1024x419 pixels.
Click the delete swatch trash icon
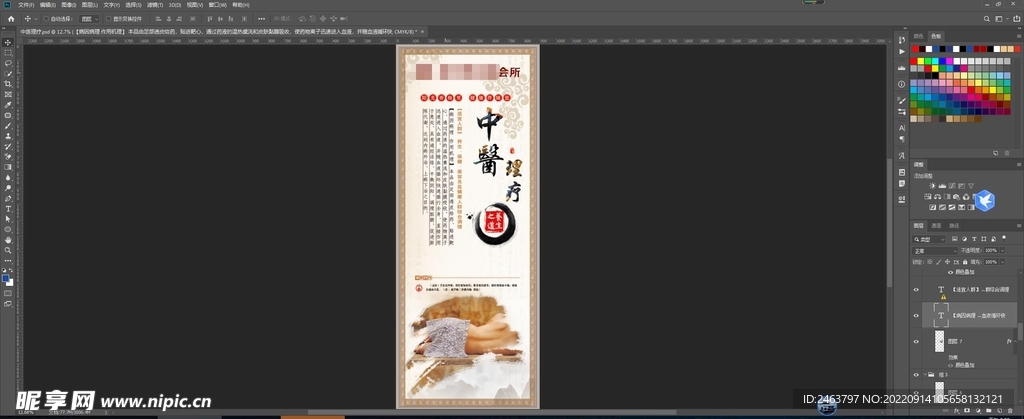coord(1007,153)
